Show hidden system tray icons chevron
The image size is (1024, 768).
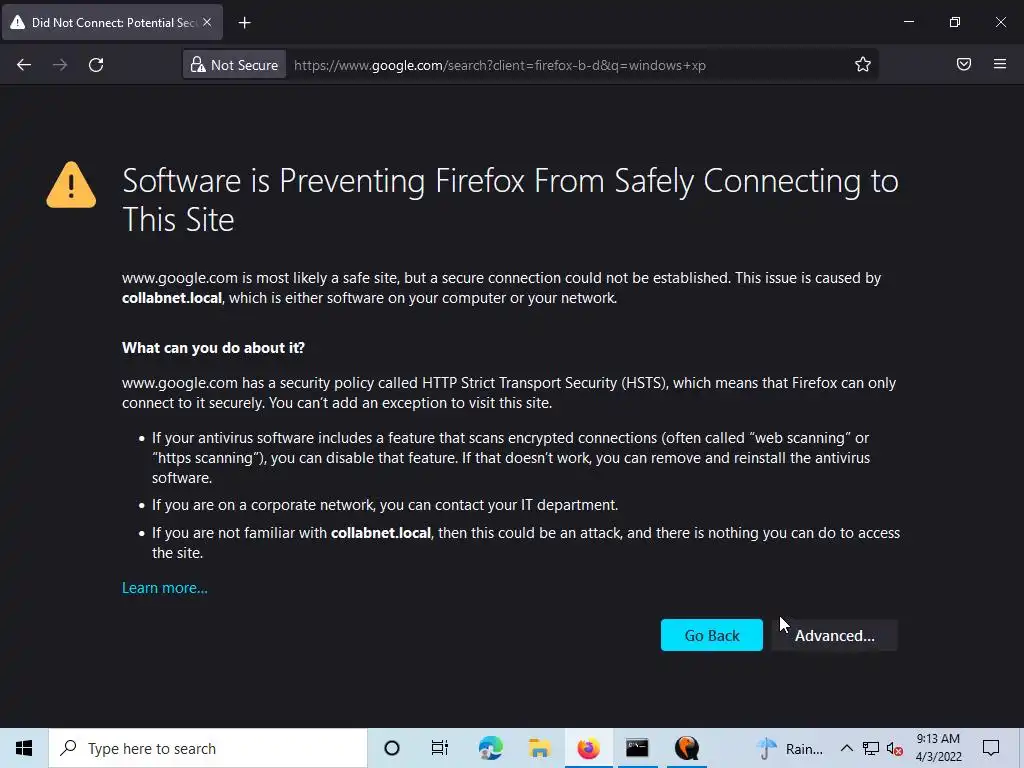846,748
